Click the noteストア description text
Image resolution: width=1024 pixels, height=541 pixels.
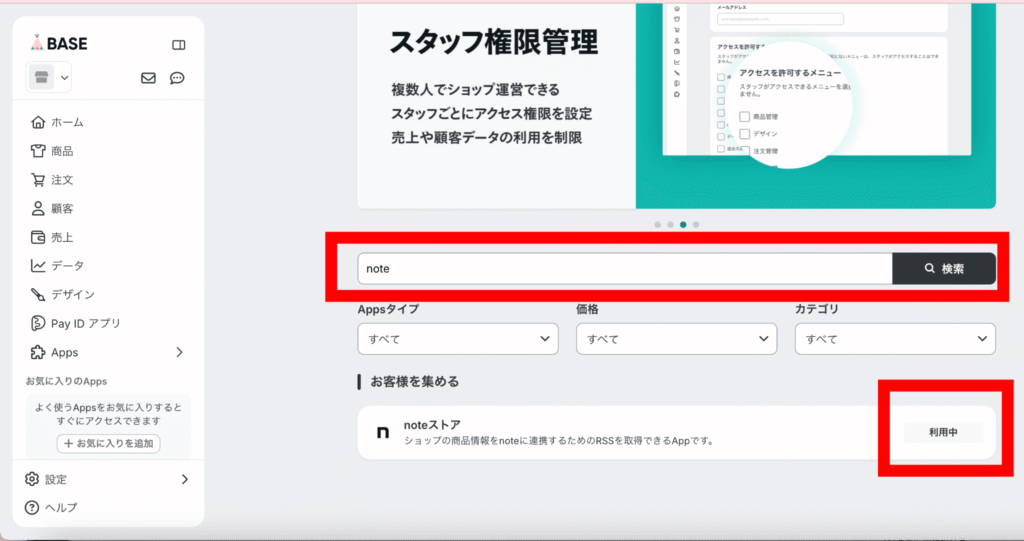(x=559, y=441)
